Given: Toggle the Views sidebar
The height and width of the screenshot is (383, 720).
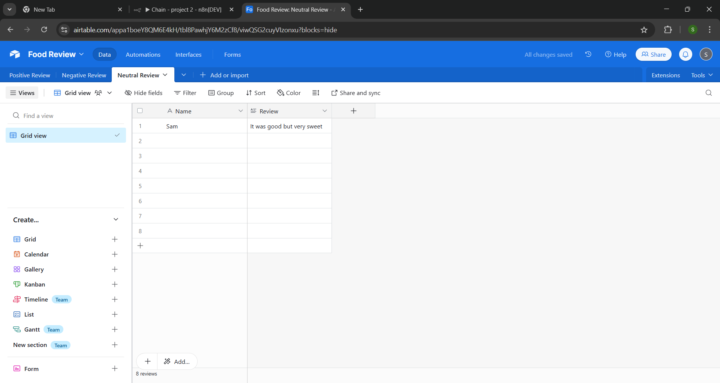Looking at the screenshot, I should point(22,93).
